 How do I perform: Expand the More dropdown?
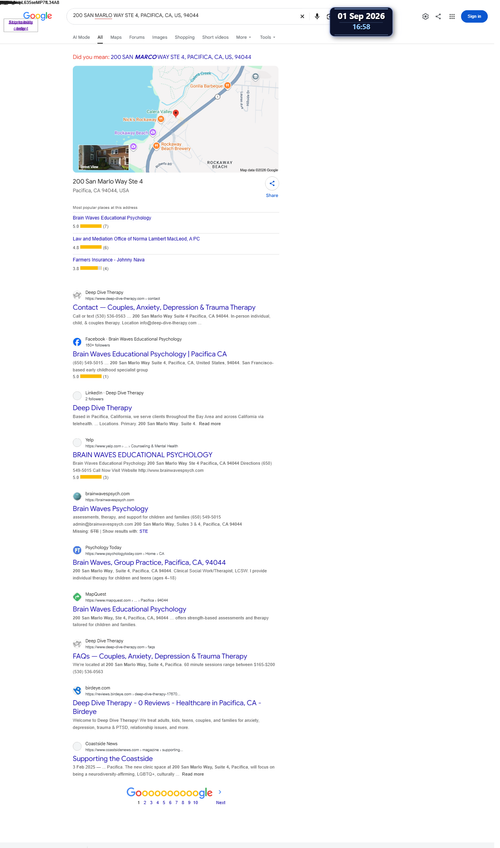click(x=243, y=37)
